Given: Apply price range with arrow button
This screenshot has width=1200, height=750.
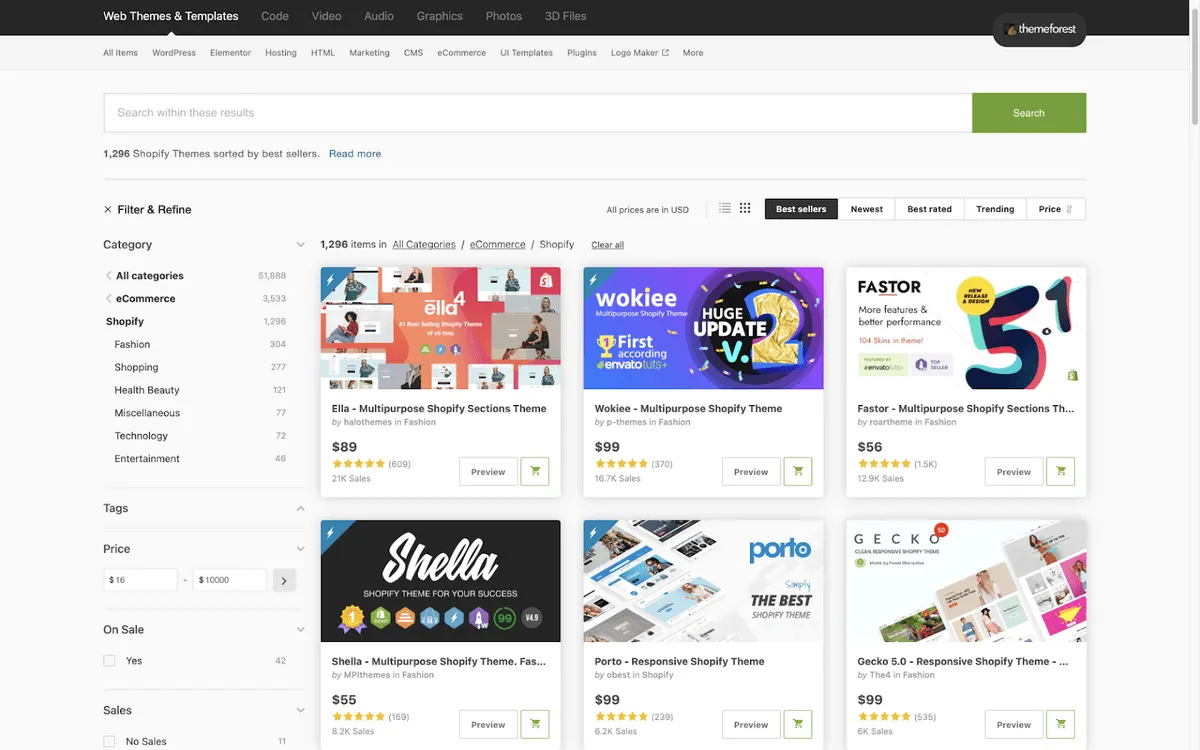Looking at the screenshot, I should coord(284,580).
